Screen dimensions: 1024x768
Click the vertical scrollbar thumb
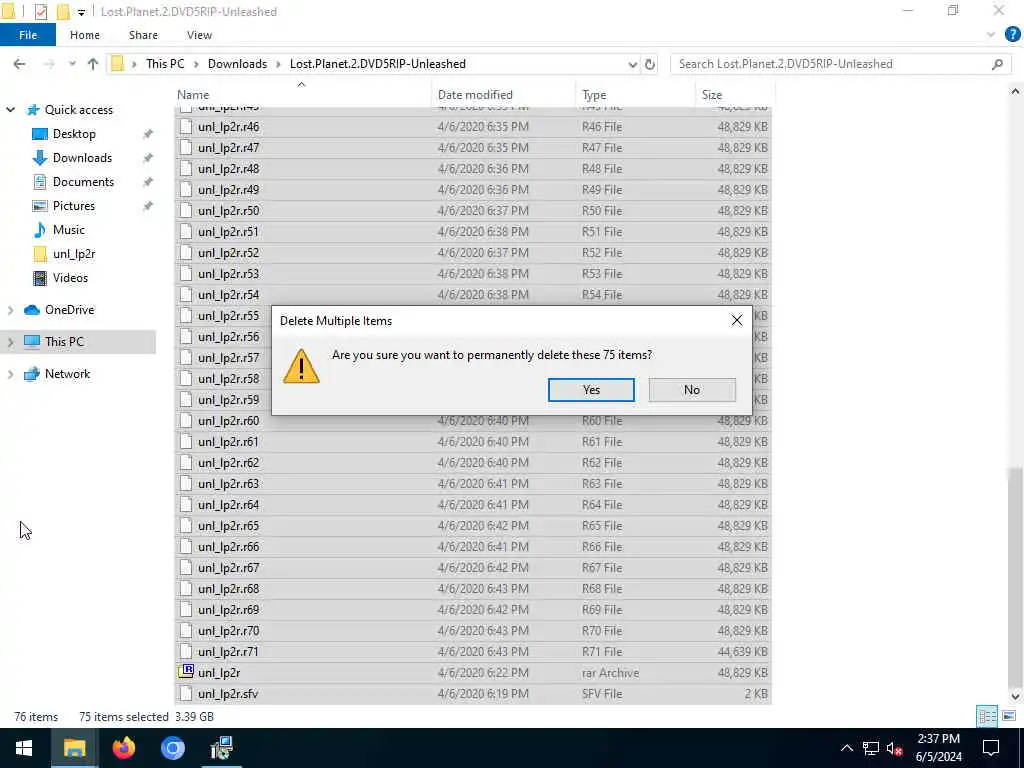click(x=1015, y=578)
